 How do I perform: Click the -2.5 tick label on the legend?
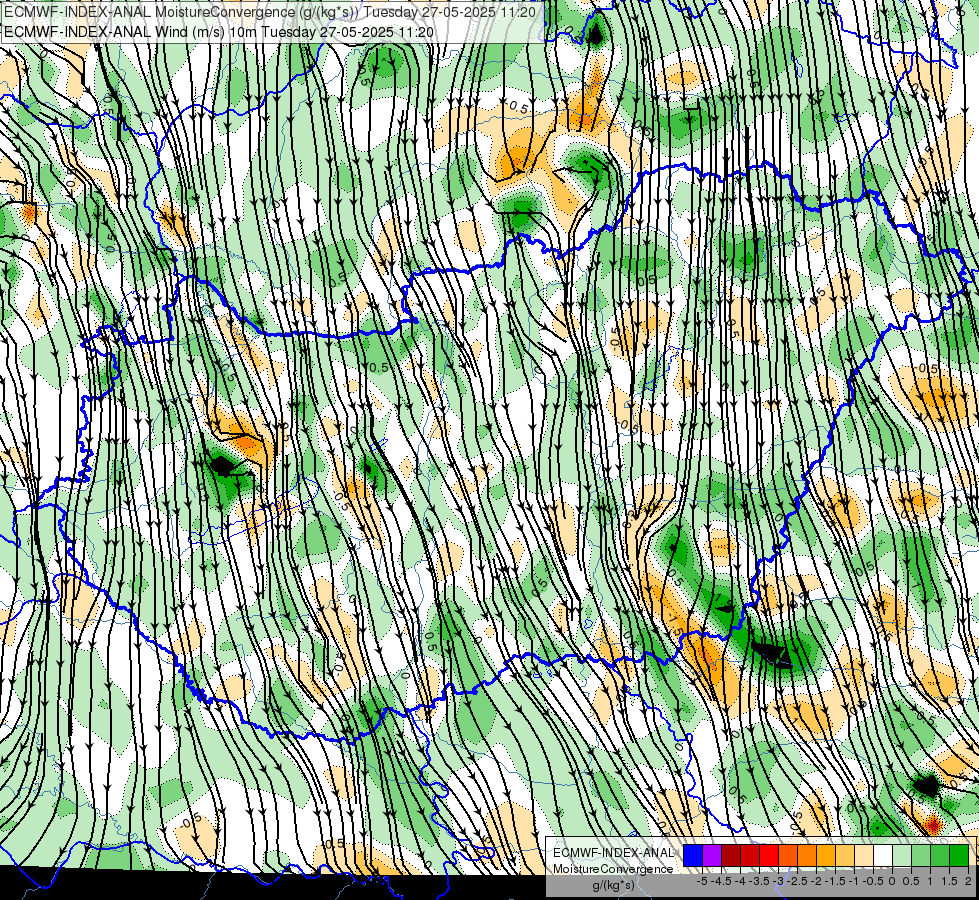tap(797, 881)
